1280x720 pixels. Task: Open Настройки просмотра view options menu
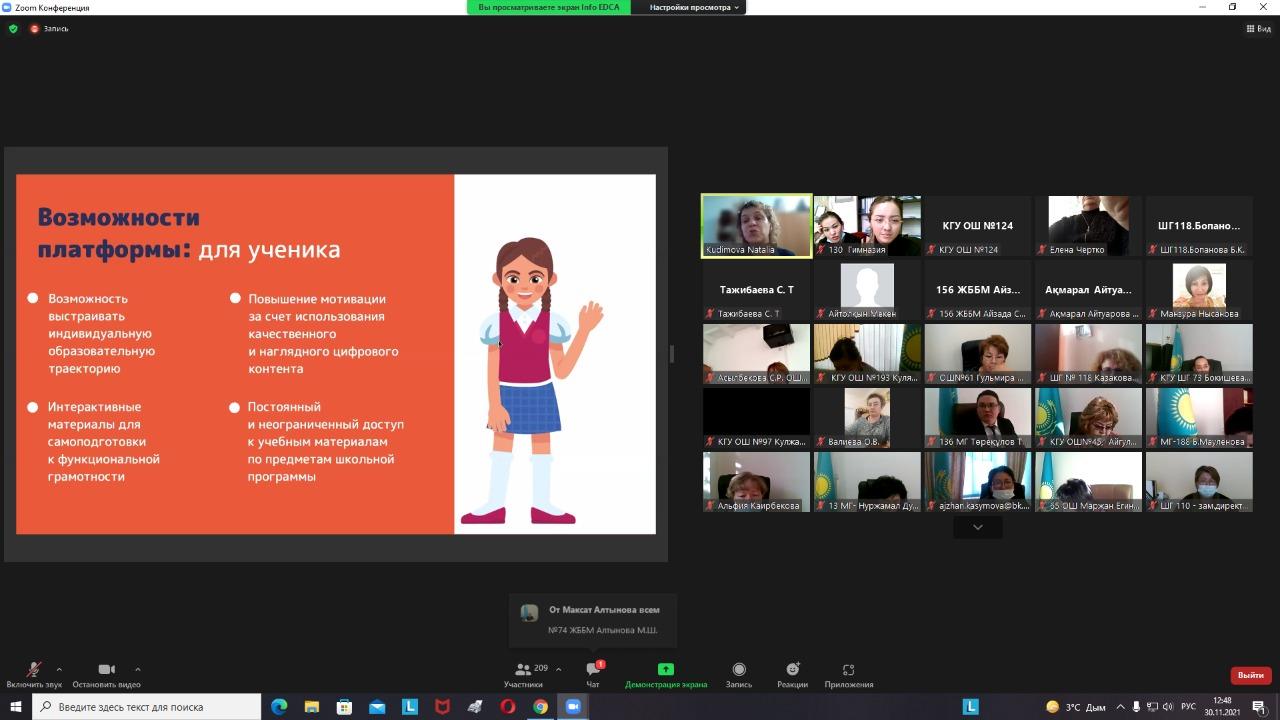(694, 7)
